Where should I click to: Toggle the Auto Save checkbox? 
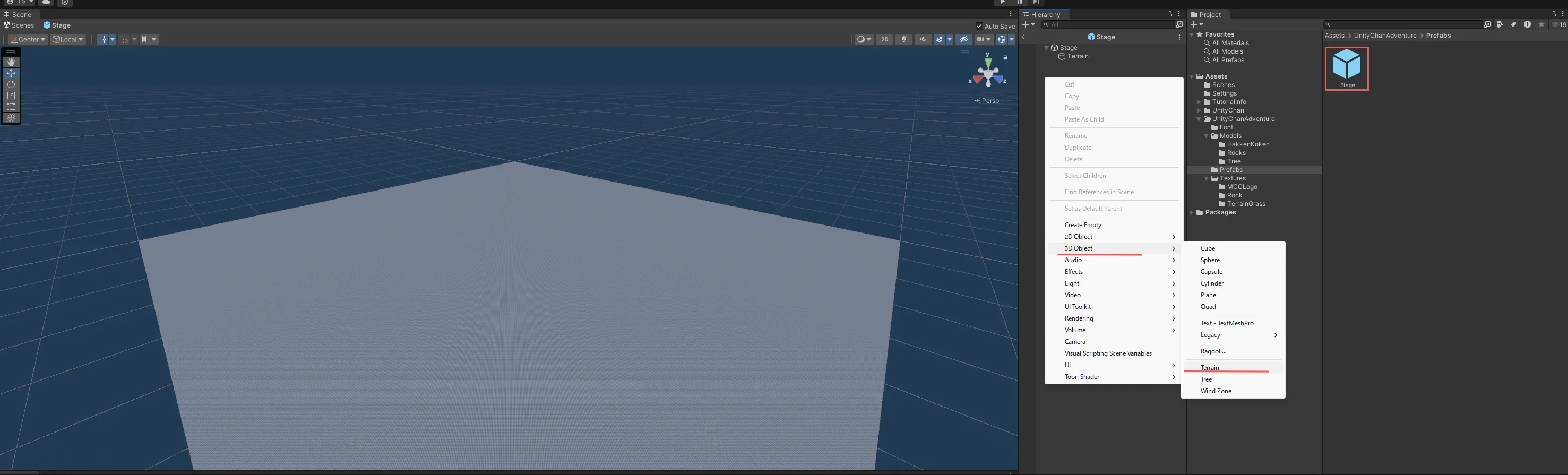pos(979,26)
